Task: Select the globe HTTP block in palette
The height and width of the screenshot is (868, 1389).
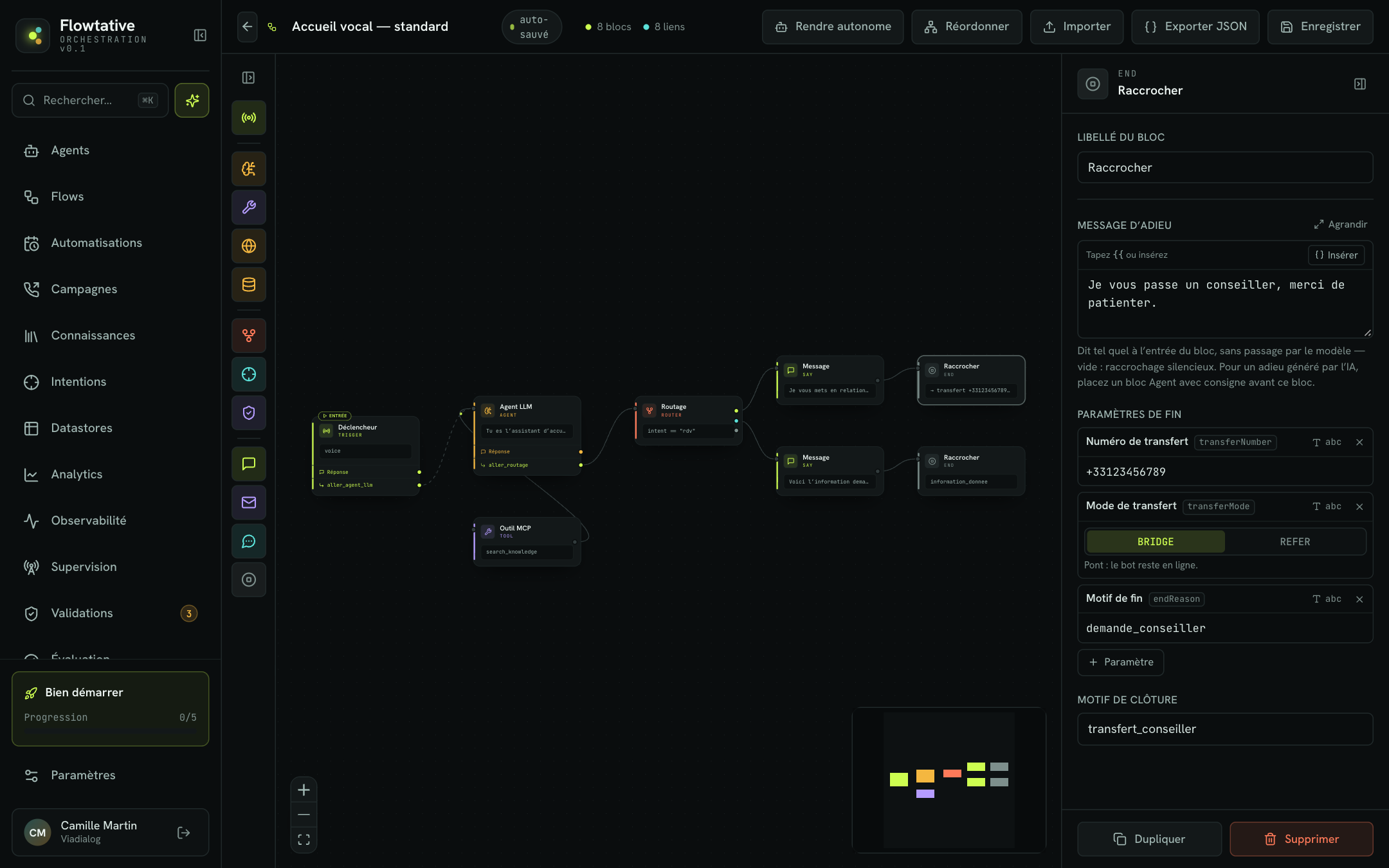Action: coord(249,246)
